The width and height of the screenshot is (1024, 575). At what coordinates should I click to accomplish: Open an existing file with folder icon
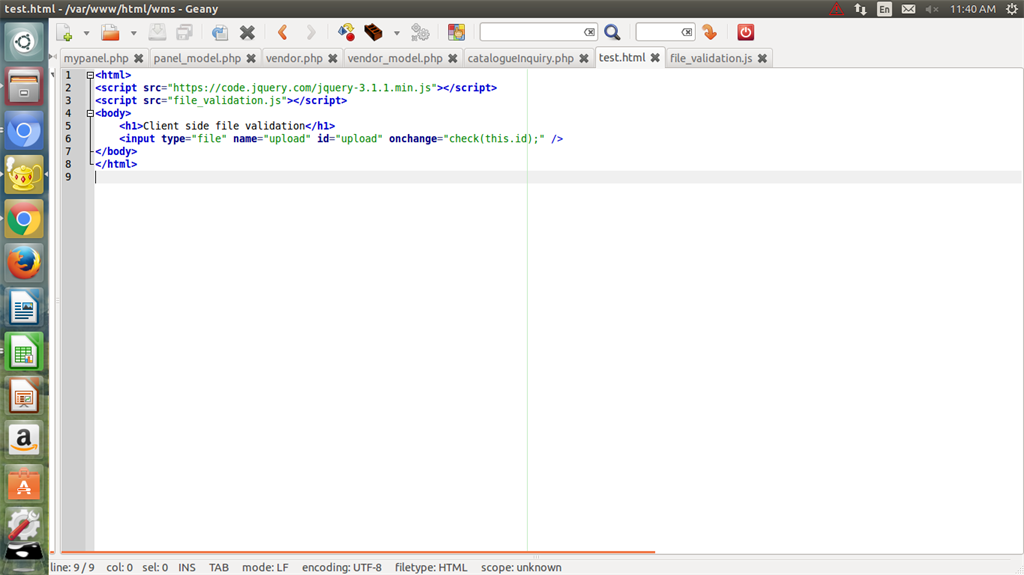[110, 32]
